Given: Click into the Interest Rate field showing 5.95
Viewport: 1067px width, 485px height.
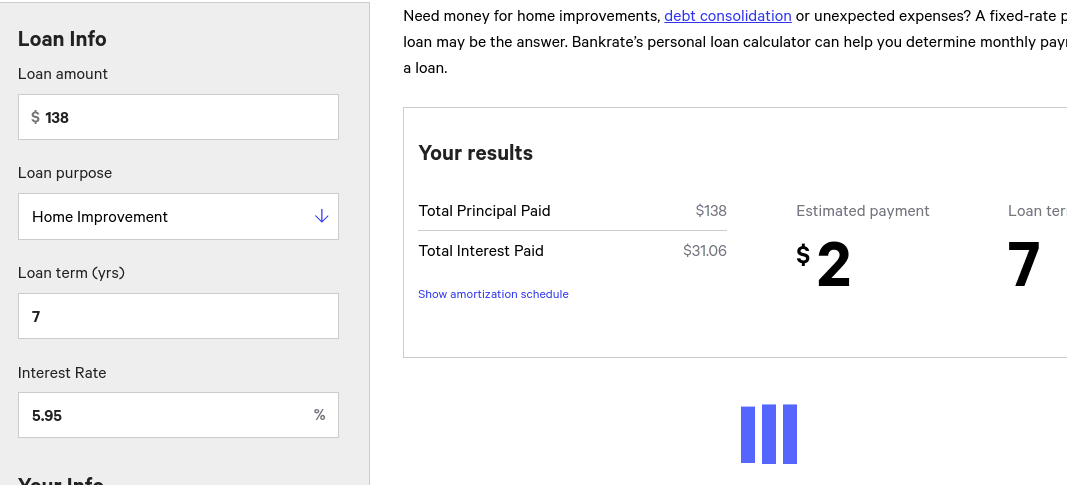Looking at the screenshot, I should click(x=178, y=415).
